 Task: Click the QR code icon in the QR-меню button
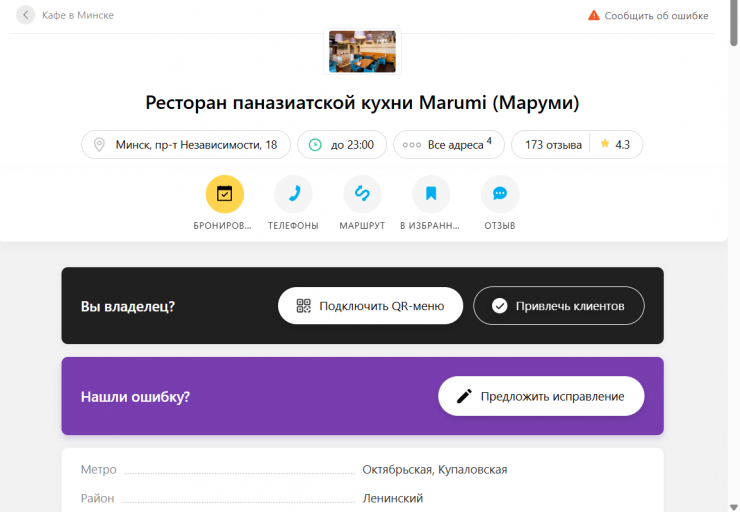[303, 306]
